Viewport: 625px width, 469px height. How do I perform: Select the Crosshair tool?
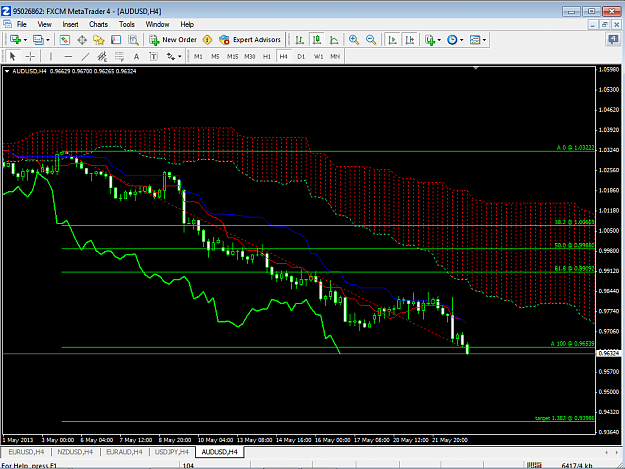(x=30, y=56)
